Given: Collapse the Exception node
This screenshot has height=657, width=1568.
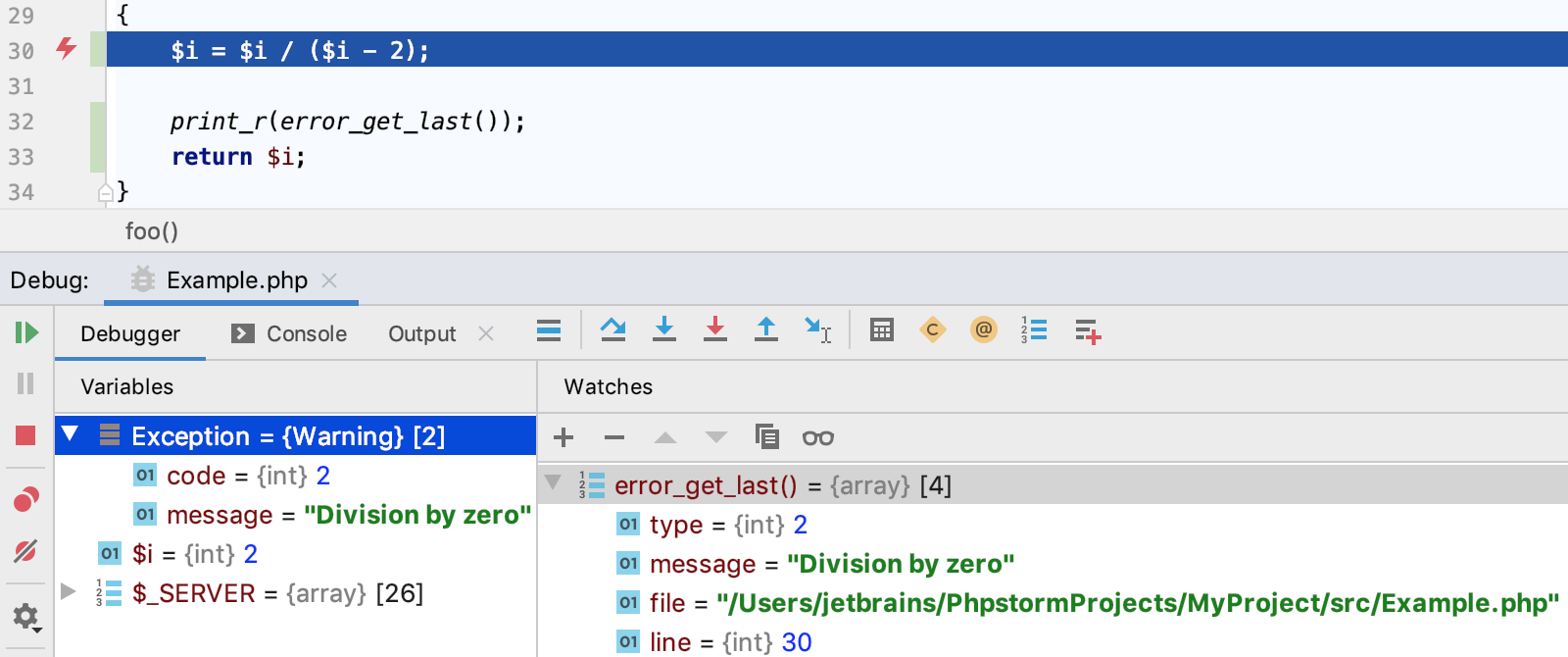Looking at the screenshot, I should click(70, 433).
